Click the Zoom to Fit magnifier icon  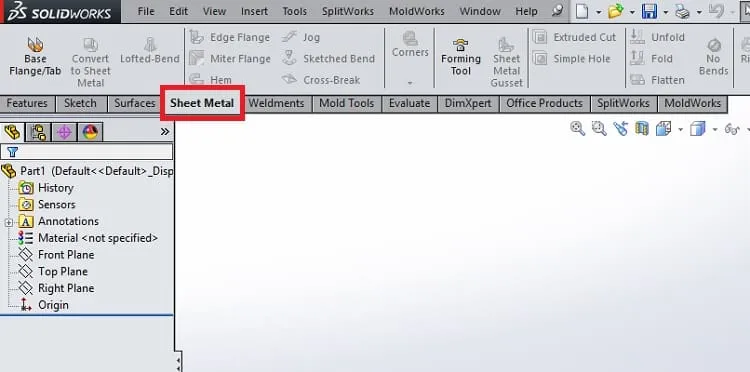(x=577, y=128)
